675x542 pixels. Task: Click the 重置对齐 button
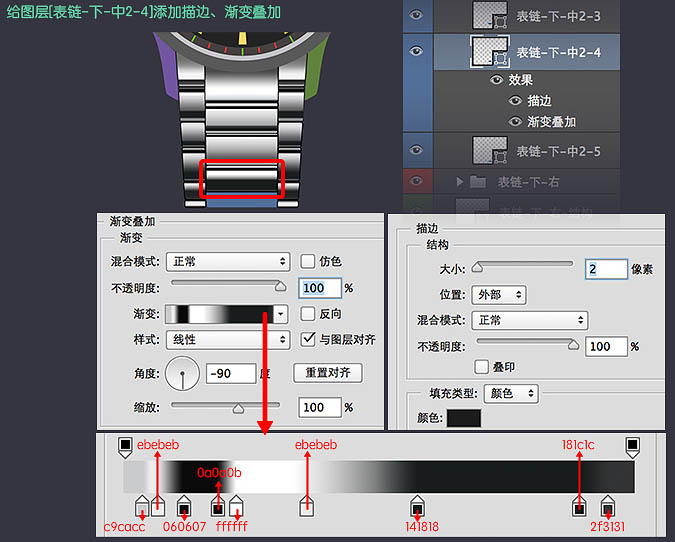click(x=327, y=373)
